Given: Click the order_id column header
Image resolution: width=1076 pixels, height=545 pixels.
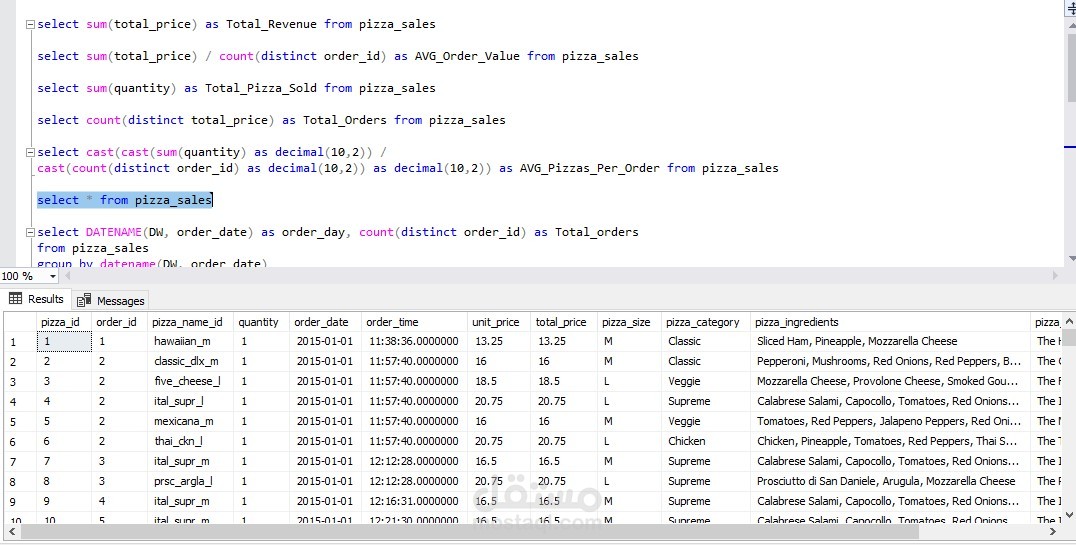Looking at the screenshot, I should click(x=117, y=322).
